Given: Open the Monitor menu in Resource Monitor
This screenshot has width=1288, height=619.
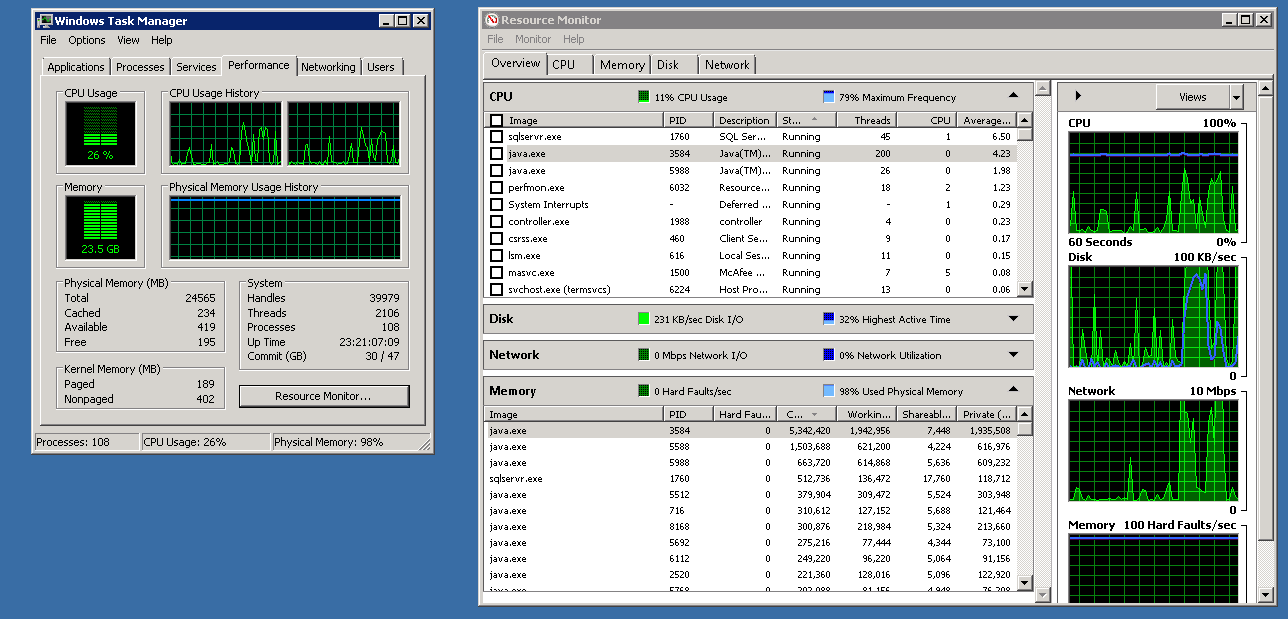Looking at the screenshot, I should (x=532, y=39).
